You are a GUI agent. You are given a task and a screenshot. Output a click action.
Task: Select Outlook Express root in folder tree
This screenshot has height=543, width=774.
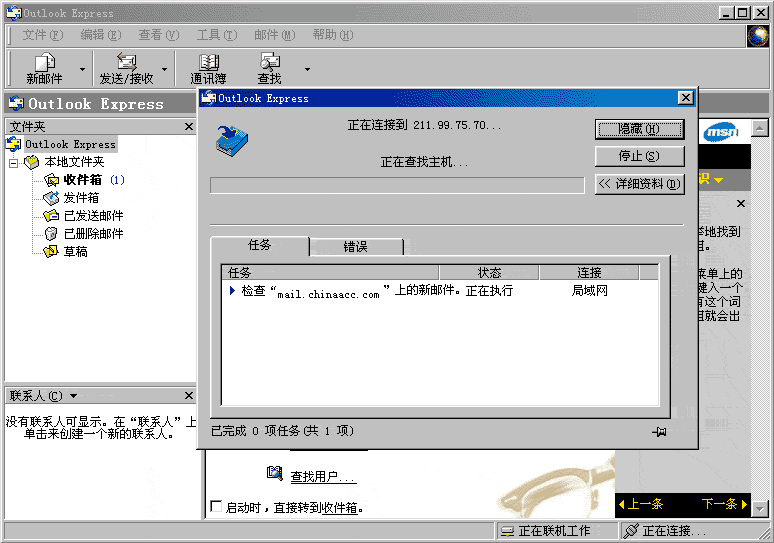point(70,144)
